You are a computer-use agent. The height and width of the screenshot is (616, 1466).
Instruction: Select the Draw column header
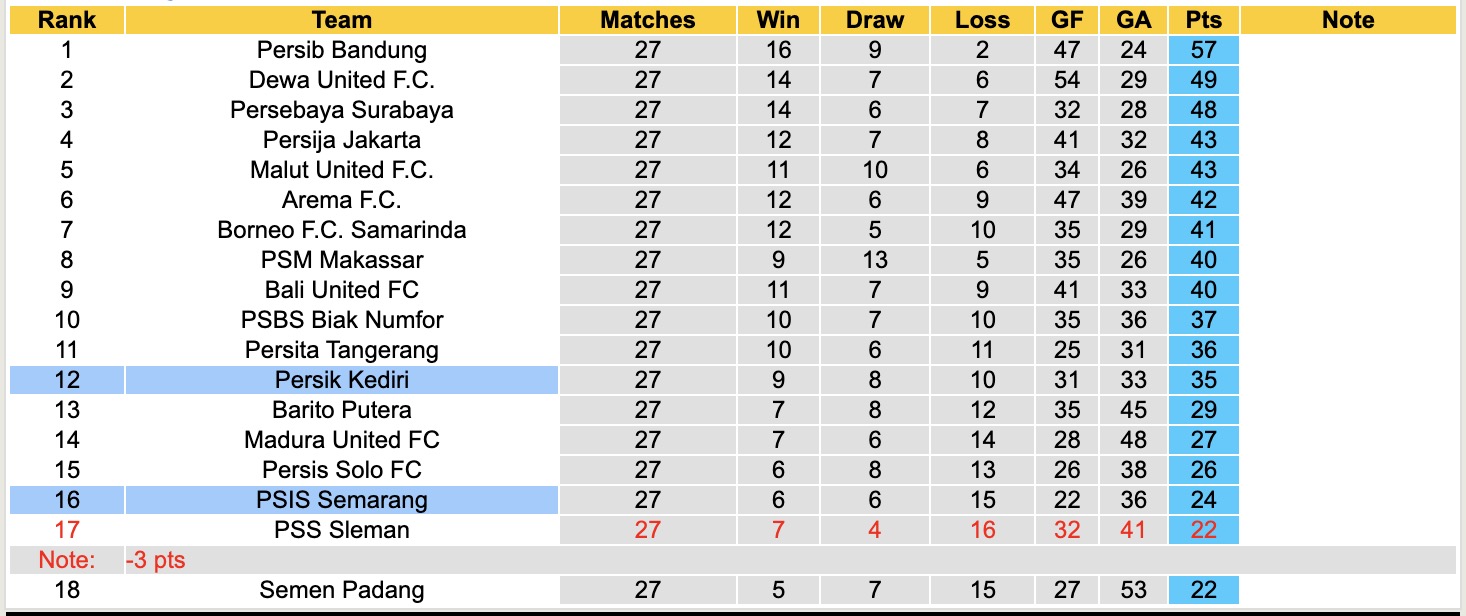point(874,20)
